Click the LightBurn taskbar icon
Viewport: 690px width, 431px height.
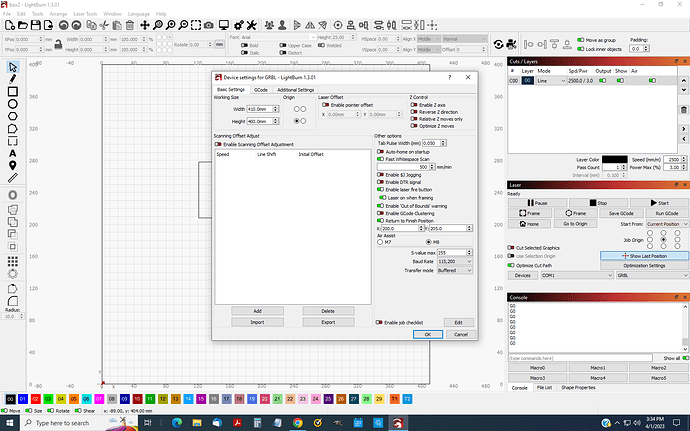[398, 423]
